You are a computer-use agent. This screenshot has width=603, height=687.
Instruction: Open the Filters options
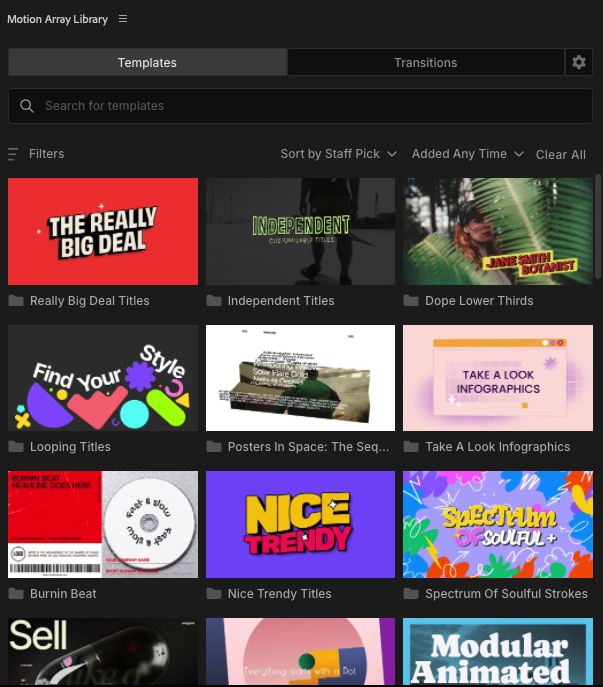coord(46,154)
